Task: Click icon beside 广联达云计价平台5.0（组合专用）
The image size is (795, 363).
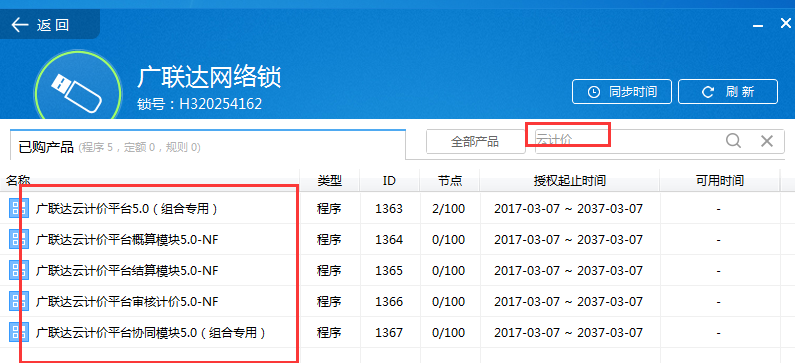Action: coord(19,208)
